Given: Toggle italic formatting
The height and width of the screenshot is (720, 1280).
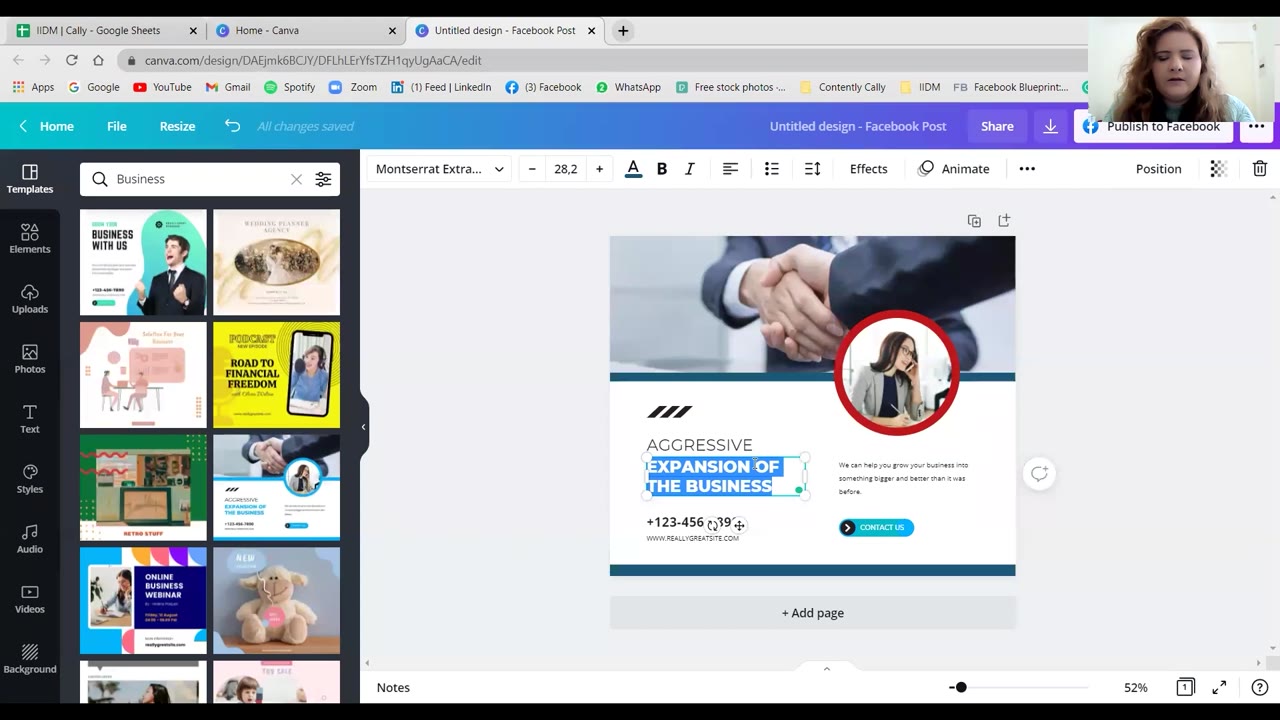Looking at the screenshot, I should click(689, 169).
